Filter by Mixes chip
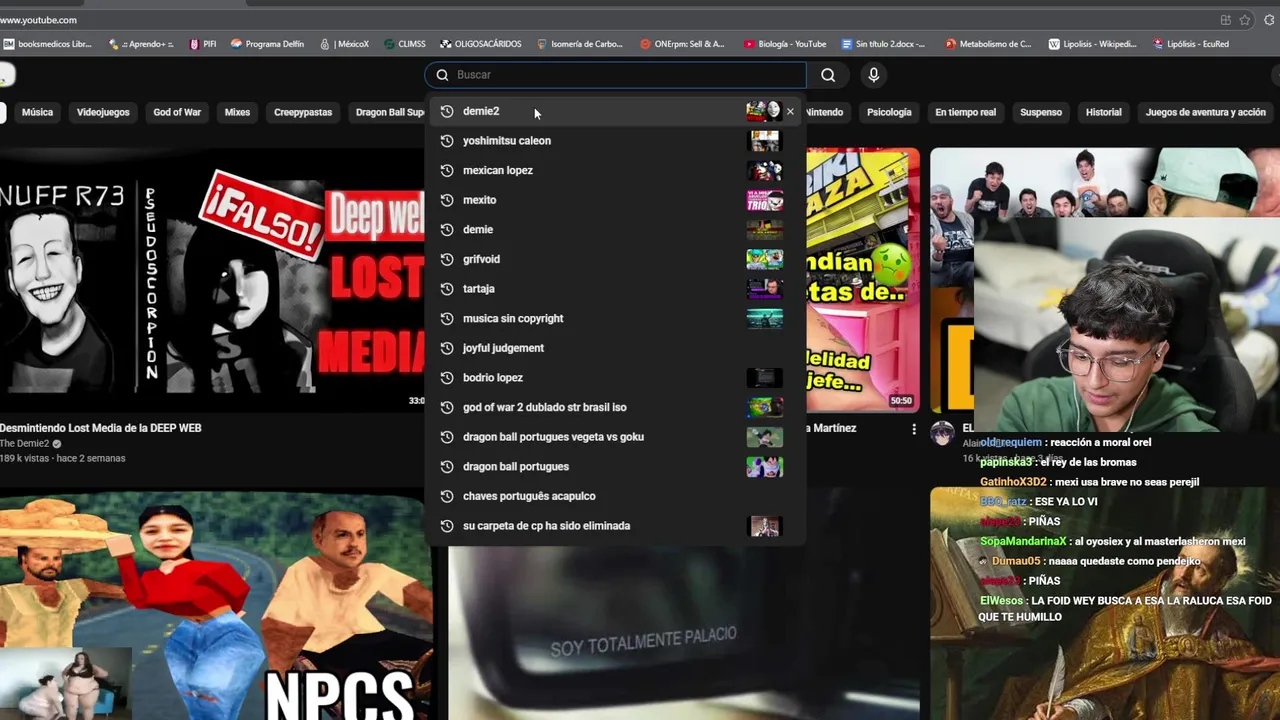 (237, 112)
